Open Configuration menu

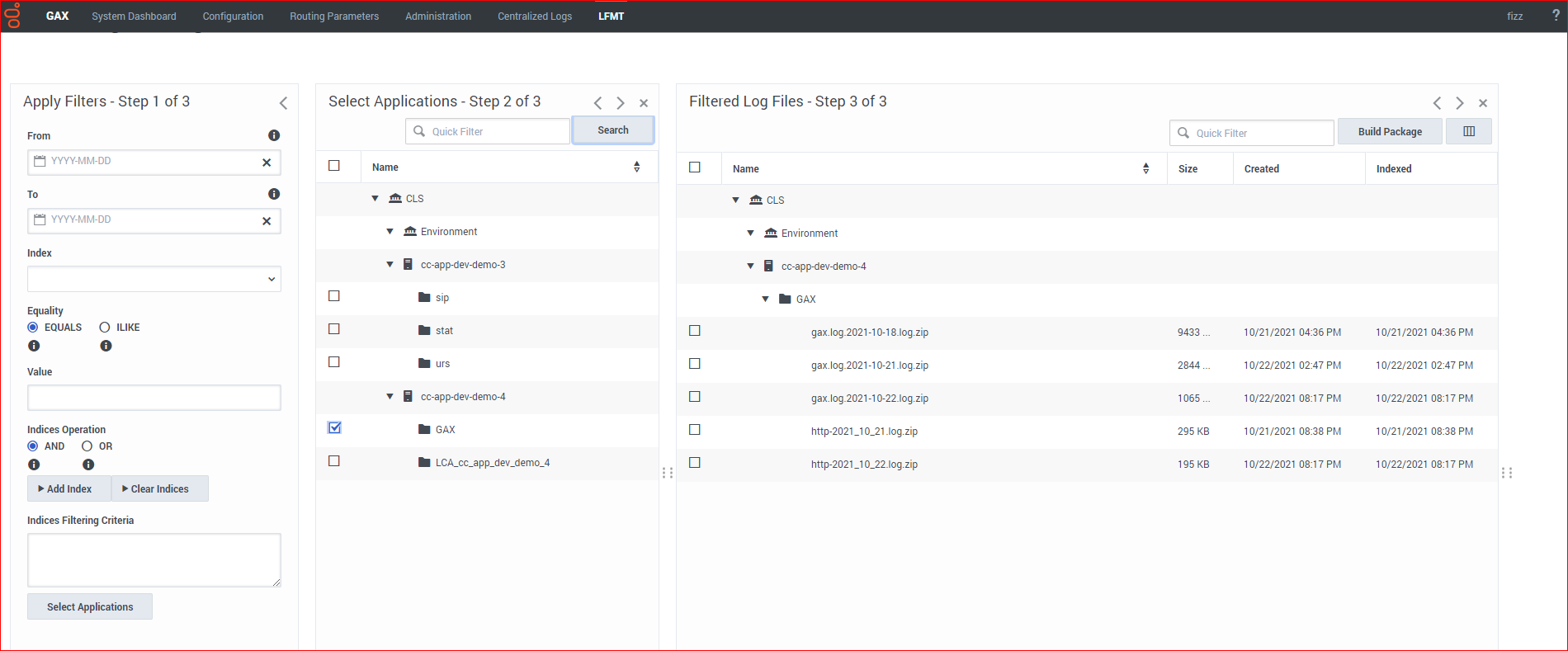click(233, 17)
